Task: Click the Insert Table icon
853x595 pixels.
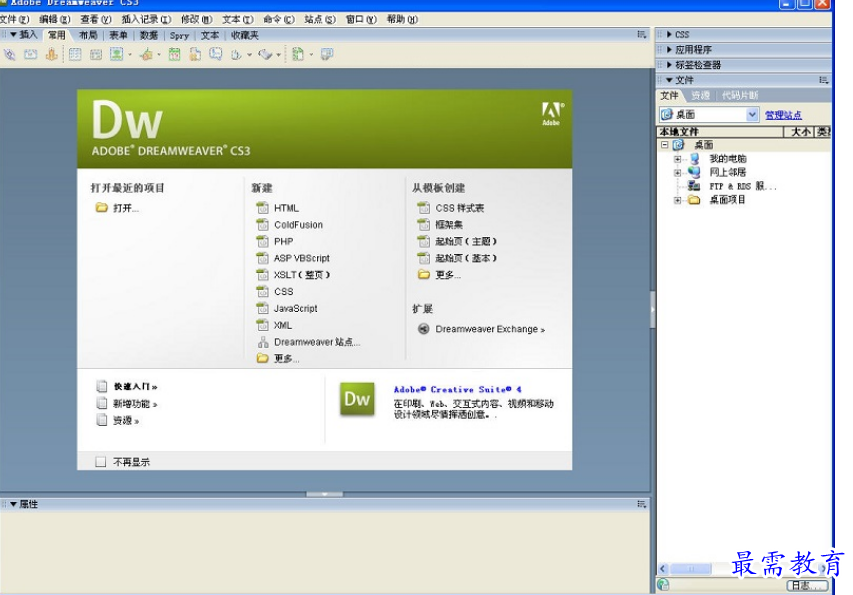Action: coord(75,54)
